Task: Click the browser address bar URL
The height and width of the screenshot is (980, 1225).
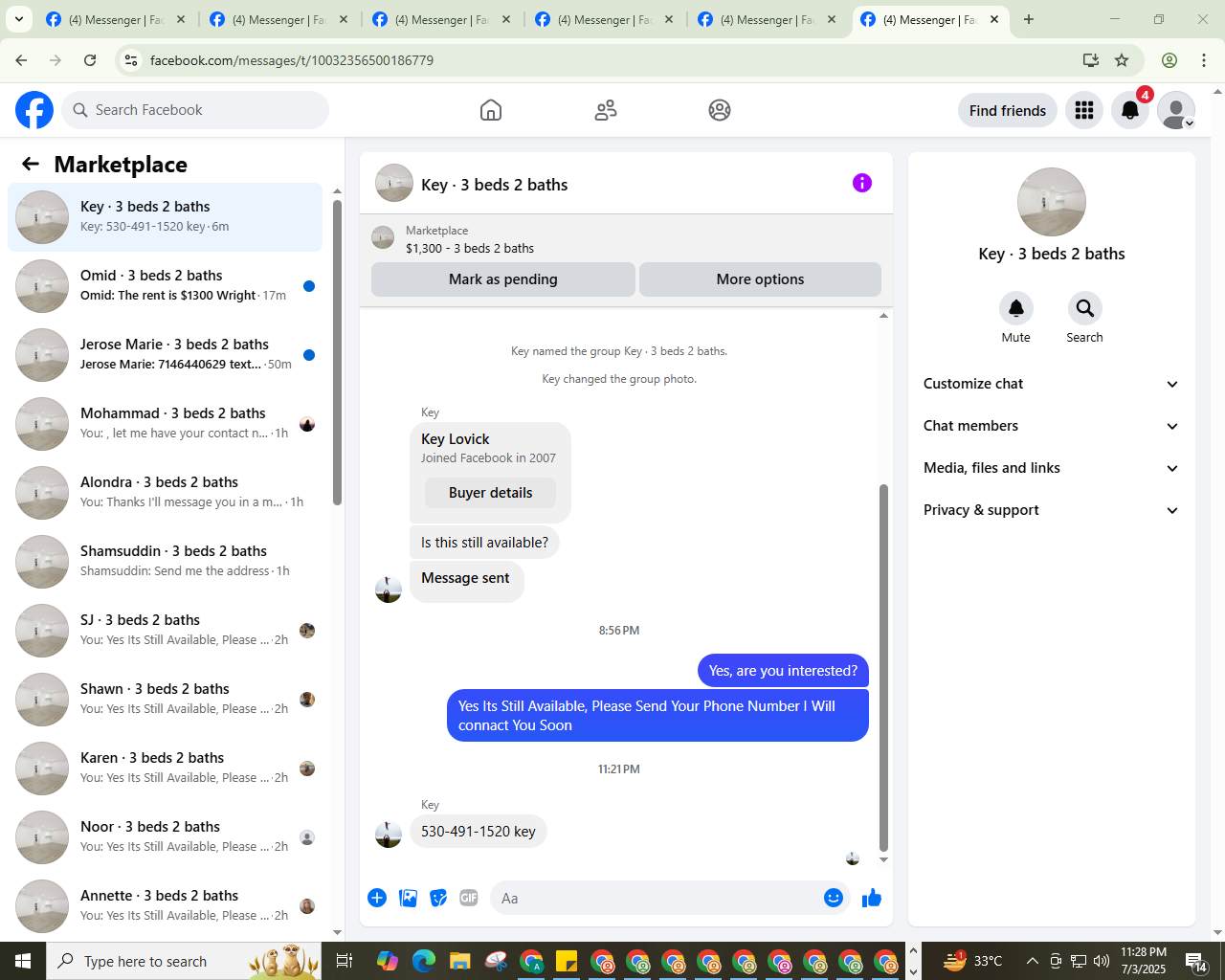Action: point(292,60)
